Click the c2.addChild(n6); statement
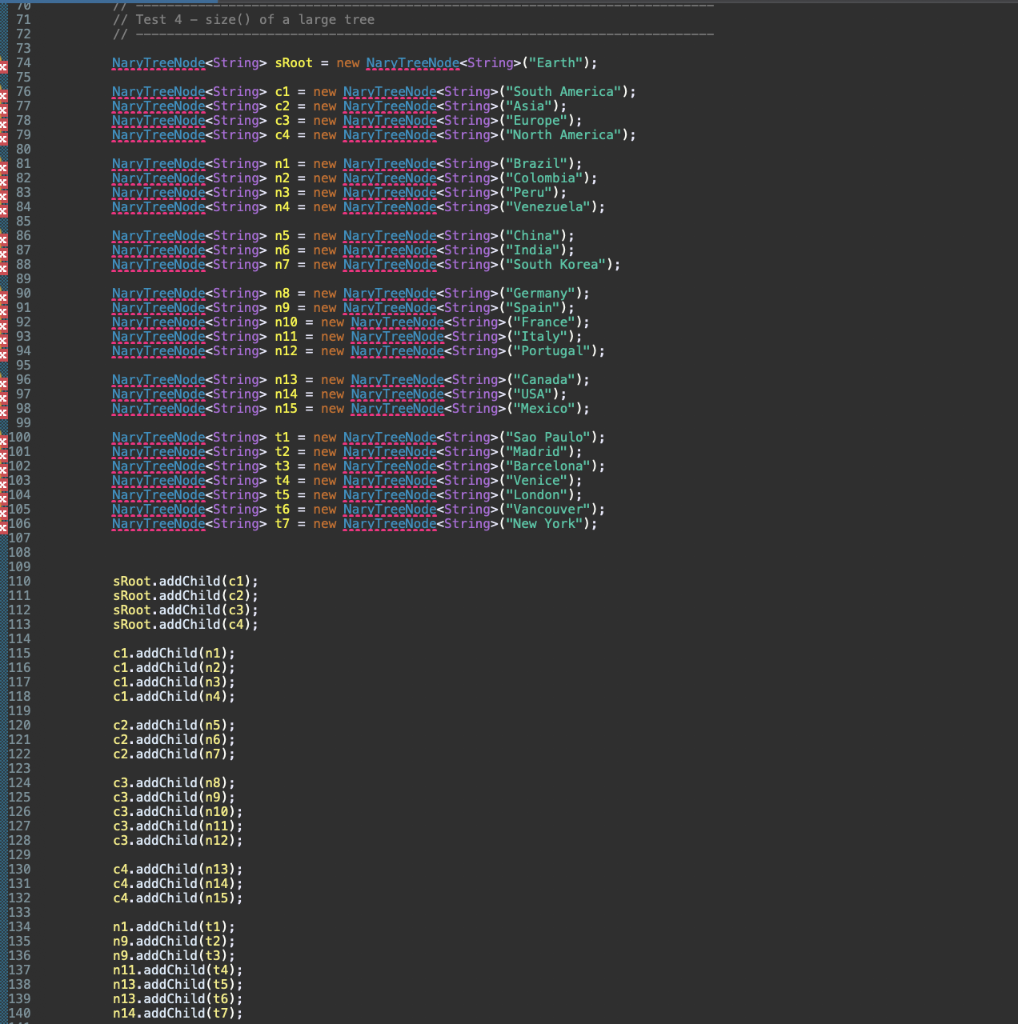 click(x=174, y=739)
